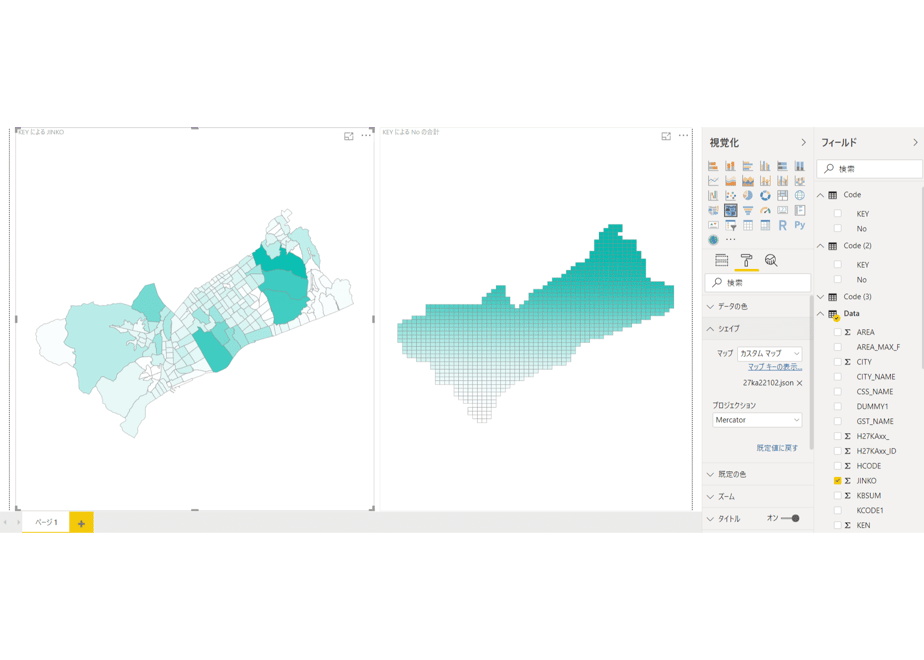The height and width of the screenshot is (660, 924).
Task: Select the slicer visual
Action: 731,225
